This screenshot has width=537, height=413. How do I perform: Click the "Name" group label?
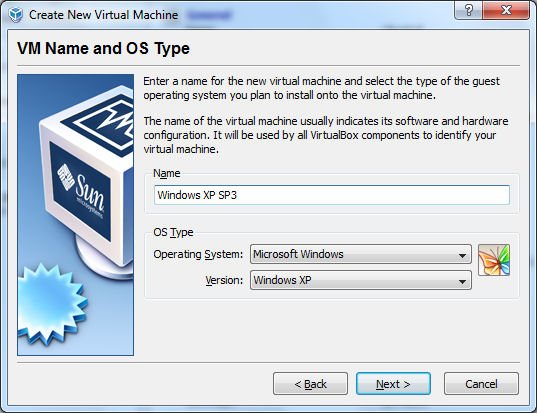[x=166, y=173]
